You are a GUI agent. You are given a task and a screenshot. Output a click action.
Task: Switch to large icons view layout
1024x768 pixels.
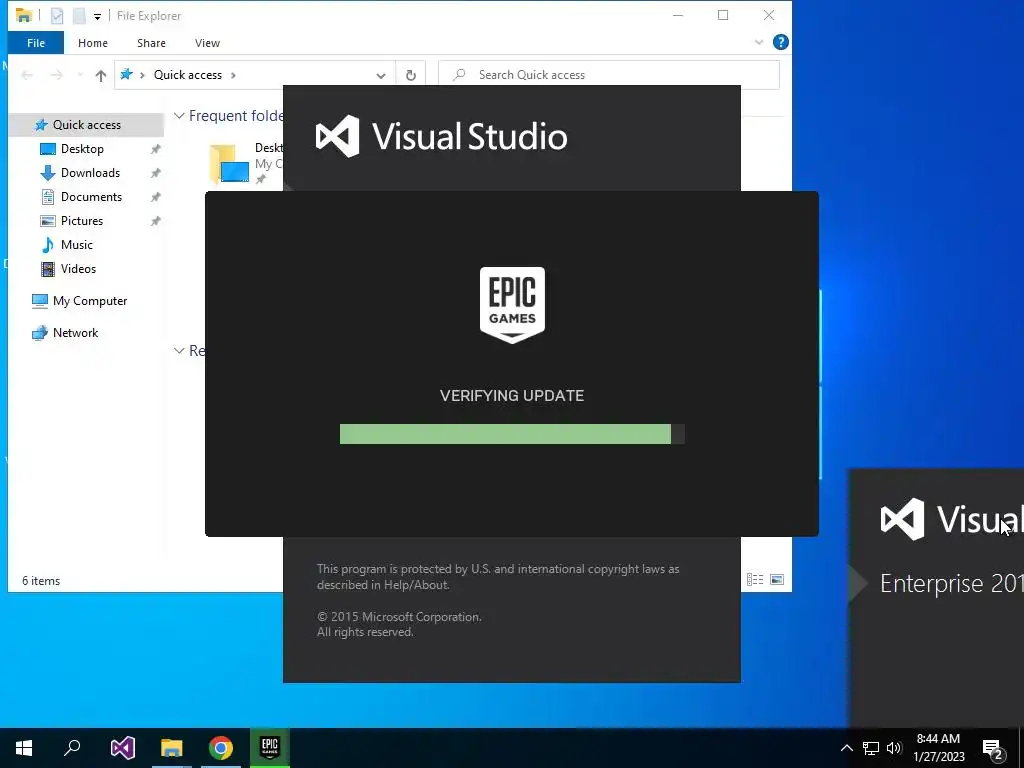777,580
